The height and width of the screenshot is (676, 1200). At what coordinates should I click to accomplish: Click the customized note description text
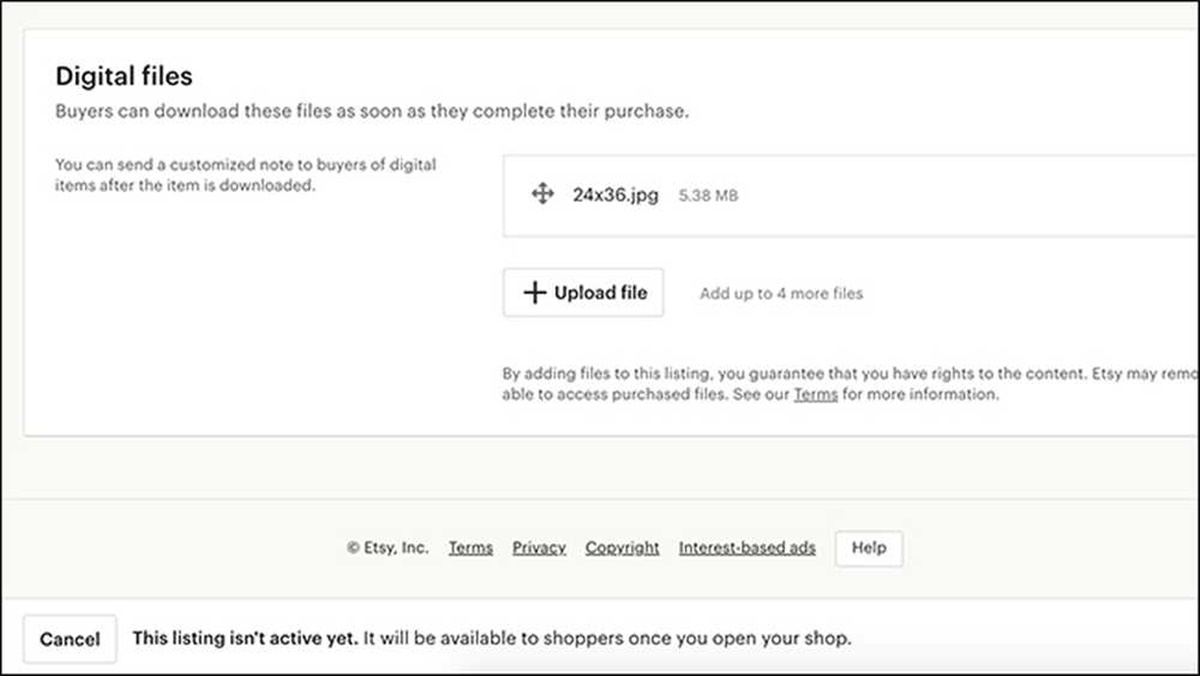click(x=245, y=175)
